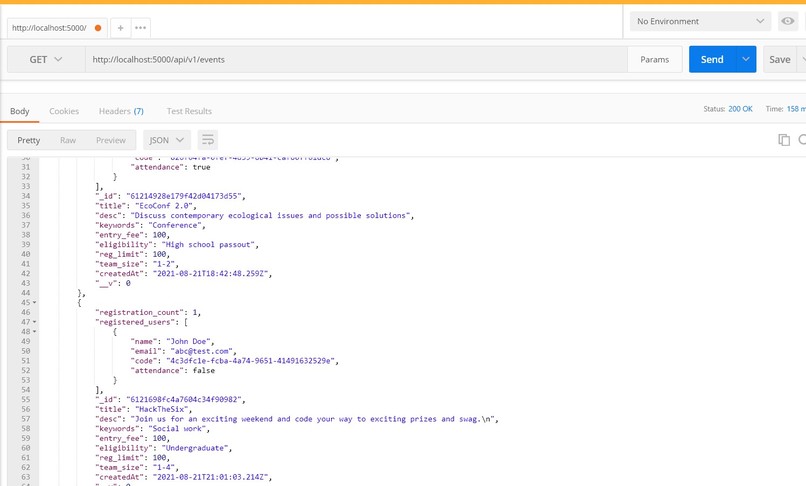
Task: Click the "John Doe" name value
Action: tap(188, 341)
